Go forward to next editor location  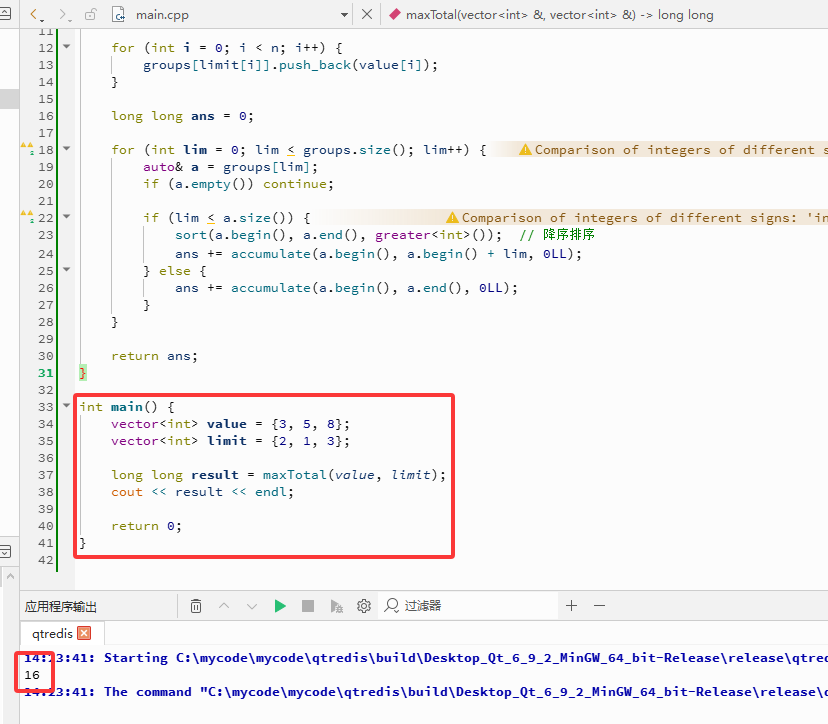pos(63,15)
